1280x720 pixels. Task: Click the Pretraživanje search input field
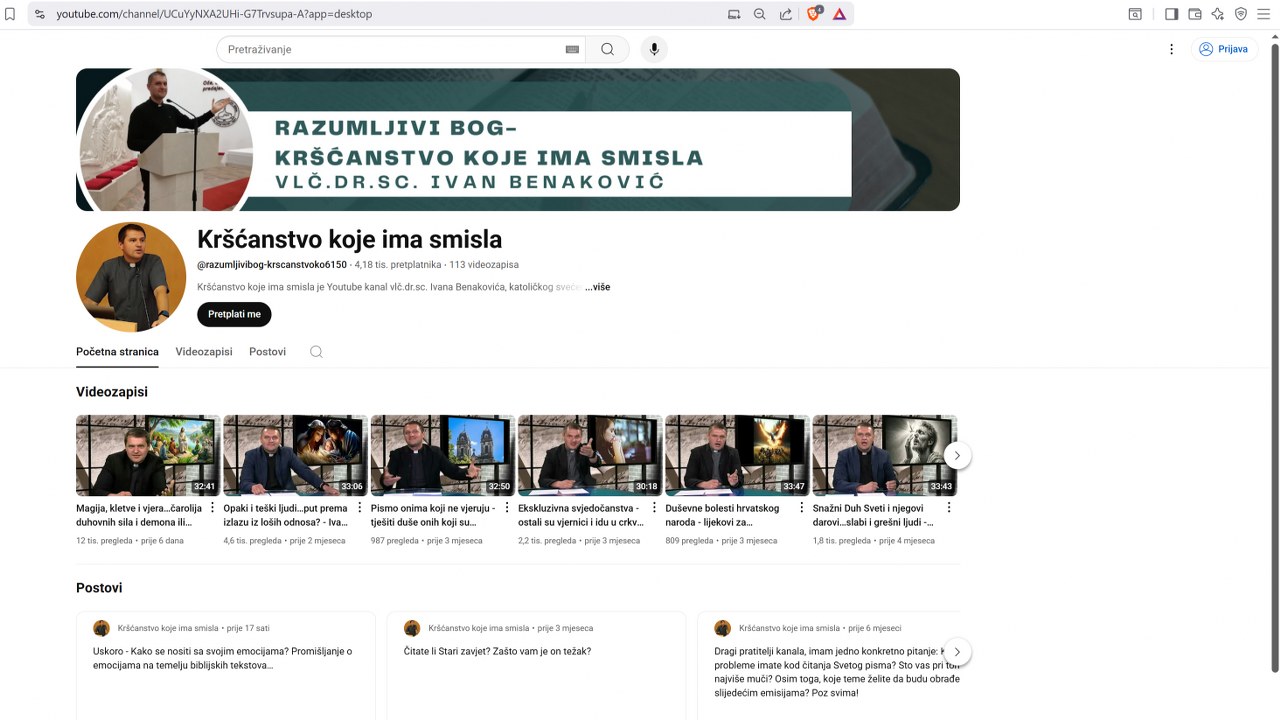(x=390, y=49)
